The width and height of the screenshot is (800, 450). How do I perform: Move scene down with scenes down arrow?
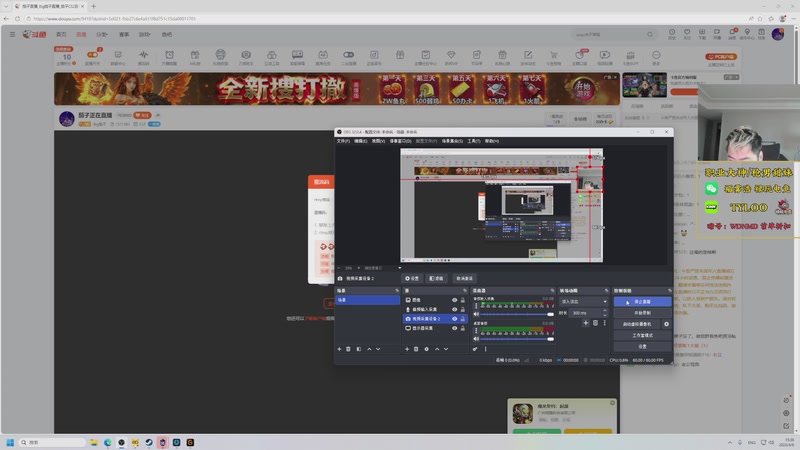pos(378,349)
